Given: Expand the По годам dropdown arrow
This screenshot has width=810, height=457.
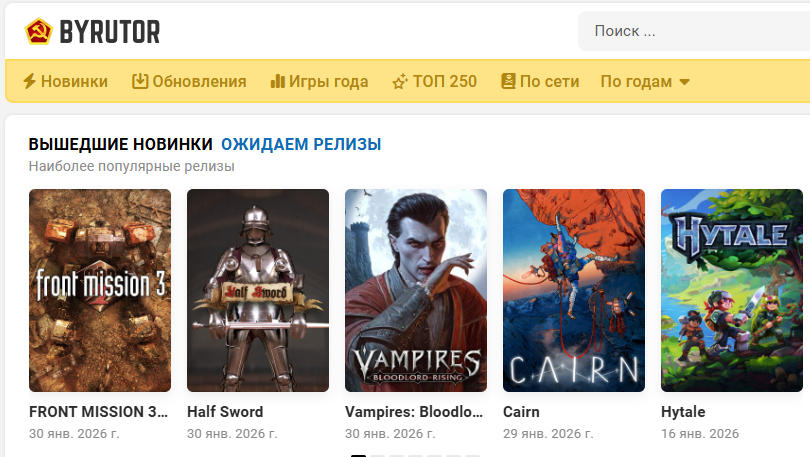Looking at the screenshot, I should (684, 82).
